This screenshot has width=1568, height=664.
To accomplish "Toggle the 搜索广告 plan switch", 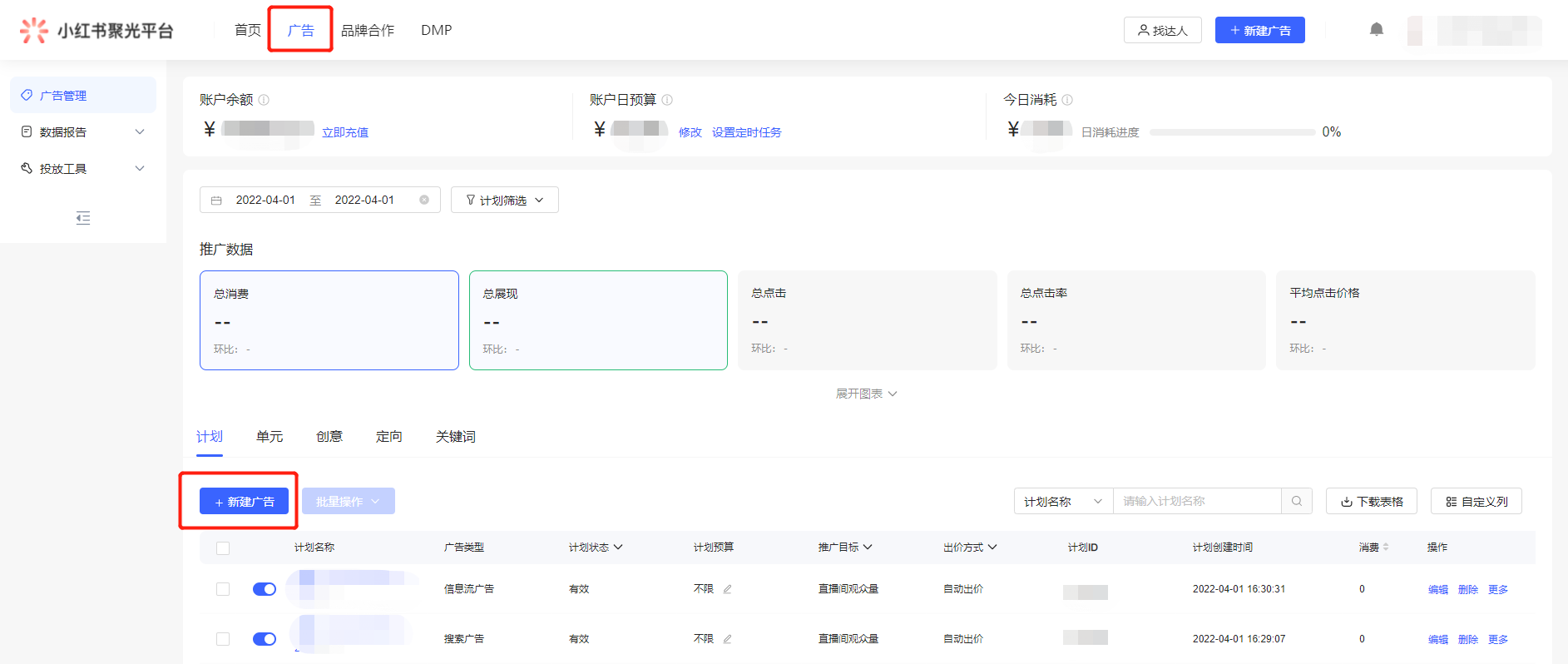I will 265,639.
